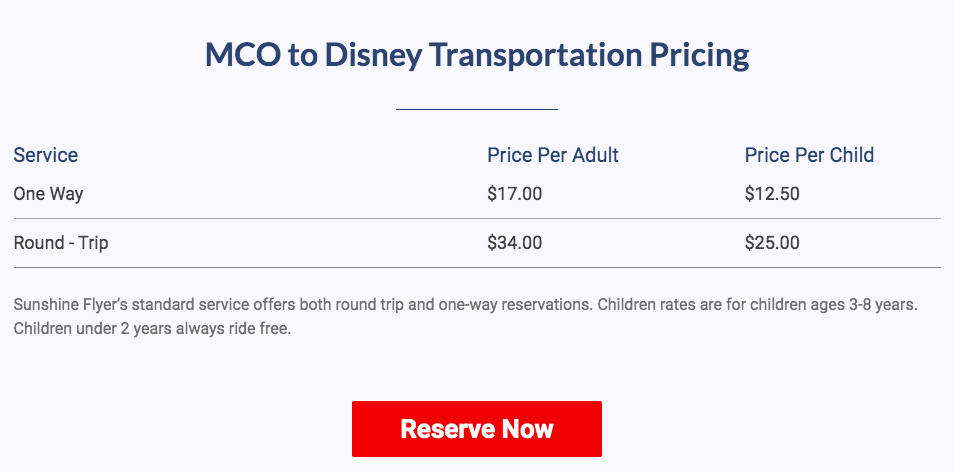Image resolution: width=955 pixels, height=473 pixels.
Task: Click the $12.50 one-way child price
Action: coord(771,194)
